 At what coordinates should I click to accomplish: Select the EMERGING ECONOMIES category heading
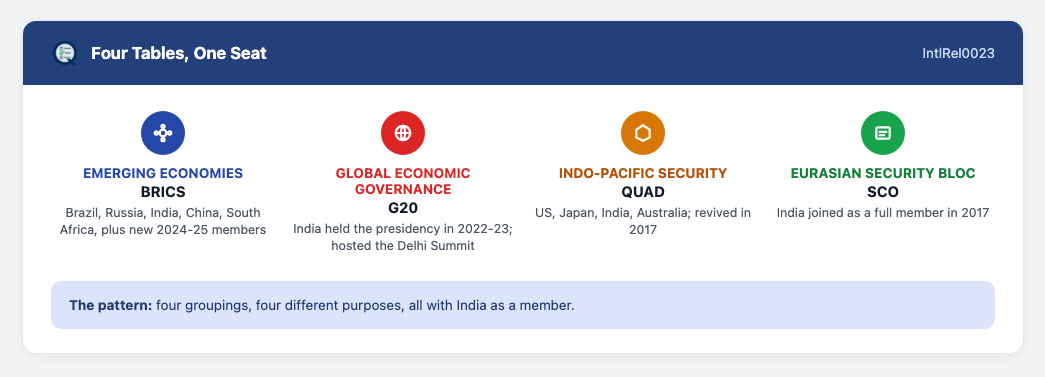coord(163,173)
